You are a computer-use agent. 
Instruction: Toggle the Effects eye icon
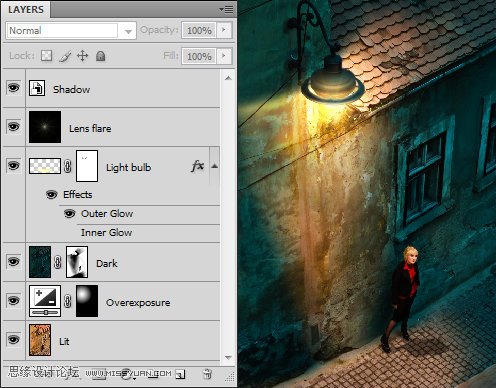52,194
